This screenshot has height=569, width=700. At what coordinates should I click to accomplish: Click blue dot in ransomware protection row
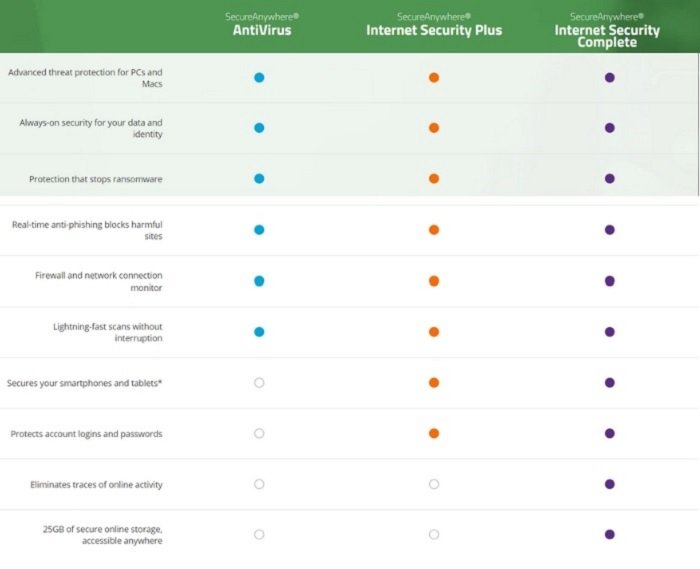click(259, 179)
